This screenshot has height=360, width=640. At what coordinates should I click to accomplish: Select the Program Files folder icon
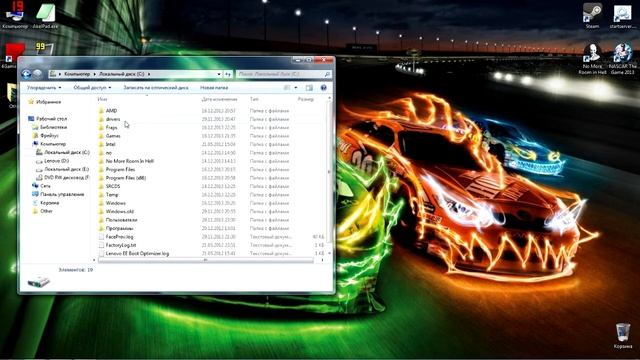tap(101, 169)
